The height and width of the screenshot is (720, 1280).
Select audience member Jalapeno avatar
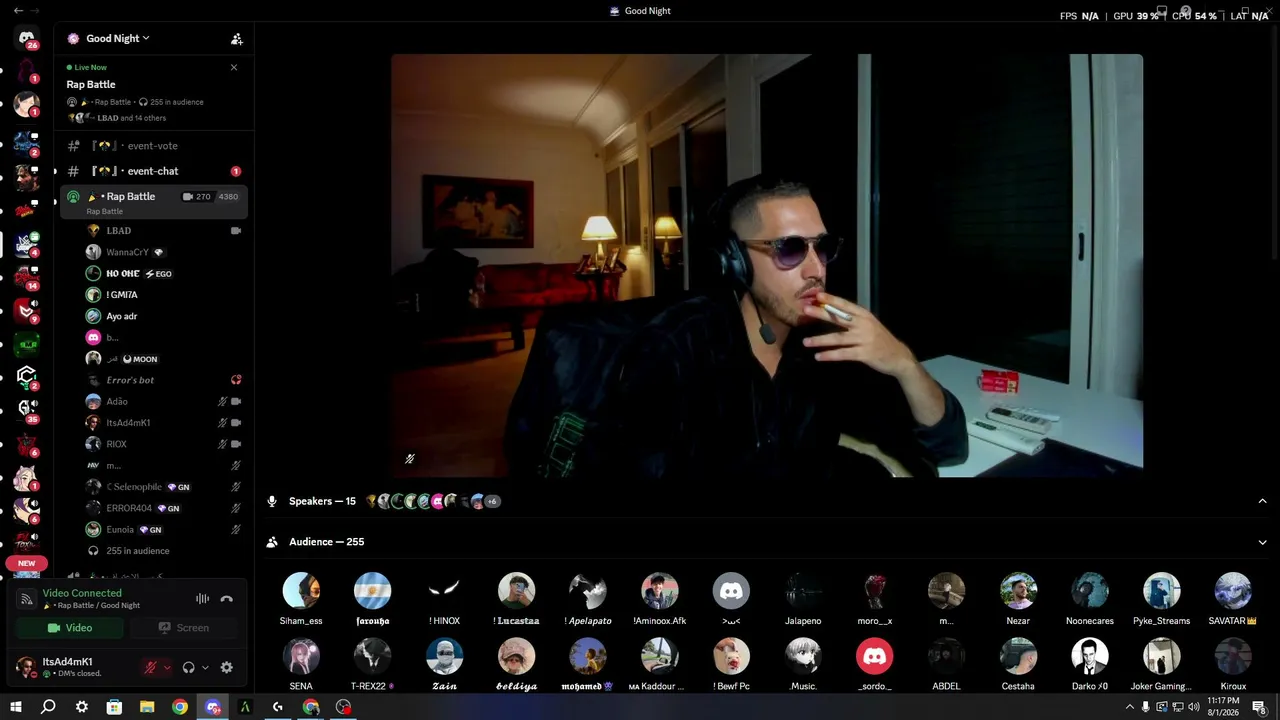[803, 590]
